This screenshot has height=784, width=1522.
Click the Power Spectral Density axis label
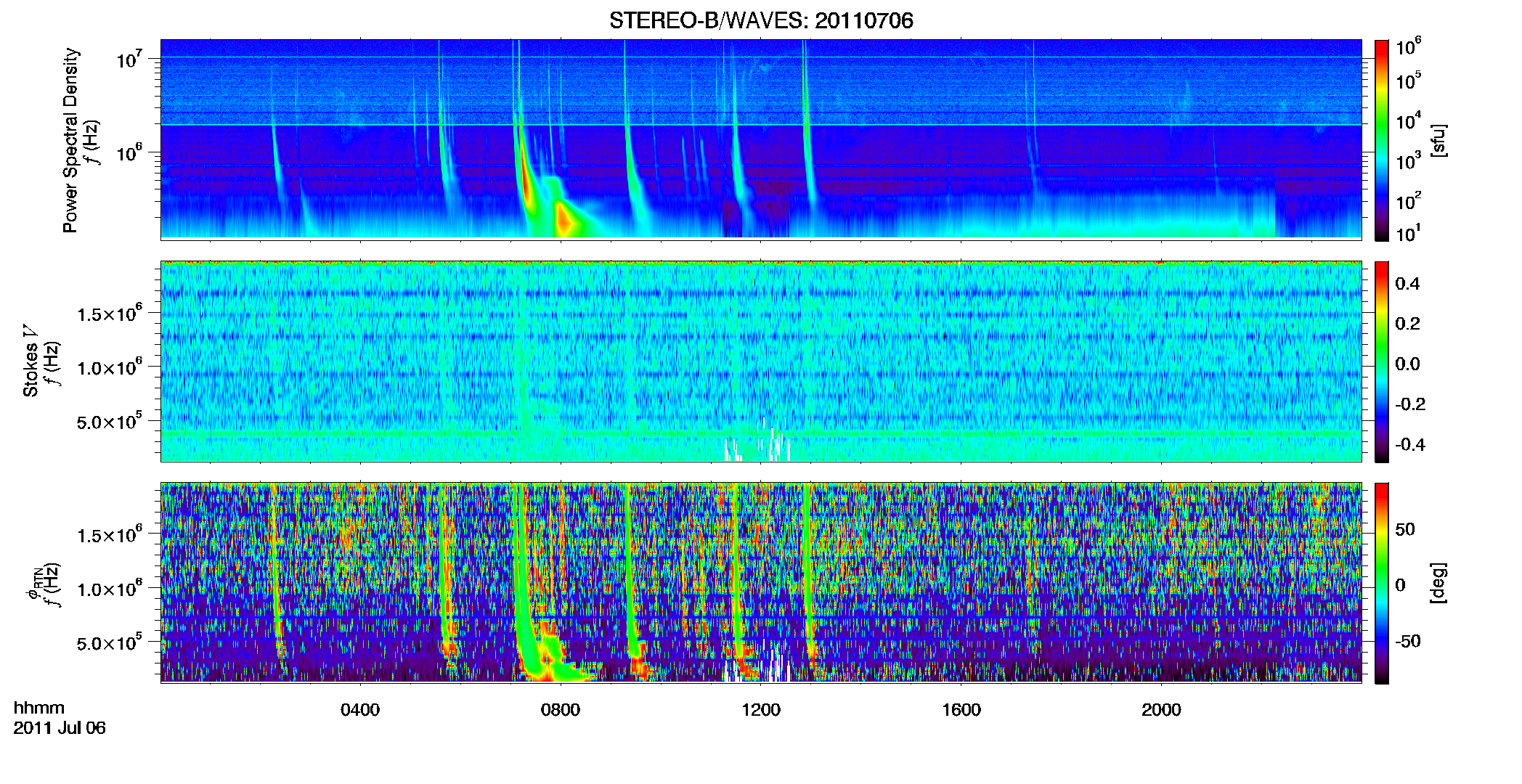click(70, 140)
